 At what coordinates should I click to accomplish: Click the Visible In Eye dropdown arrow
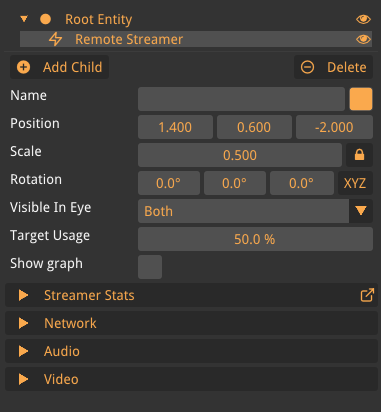pos(361,211)
